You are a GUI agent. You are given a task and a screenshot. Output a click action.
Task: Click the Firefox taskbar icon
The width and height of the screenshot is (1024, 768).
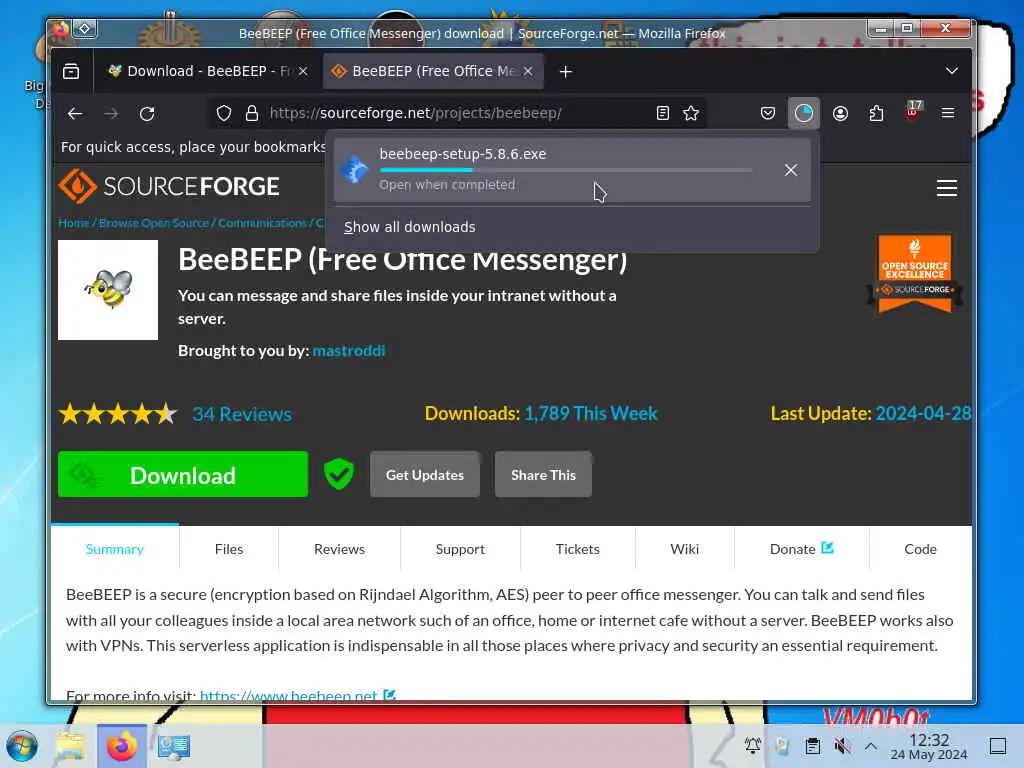pyautogui.click(x=122, y=746)
